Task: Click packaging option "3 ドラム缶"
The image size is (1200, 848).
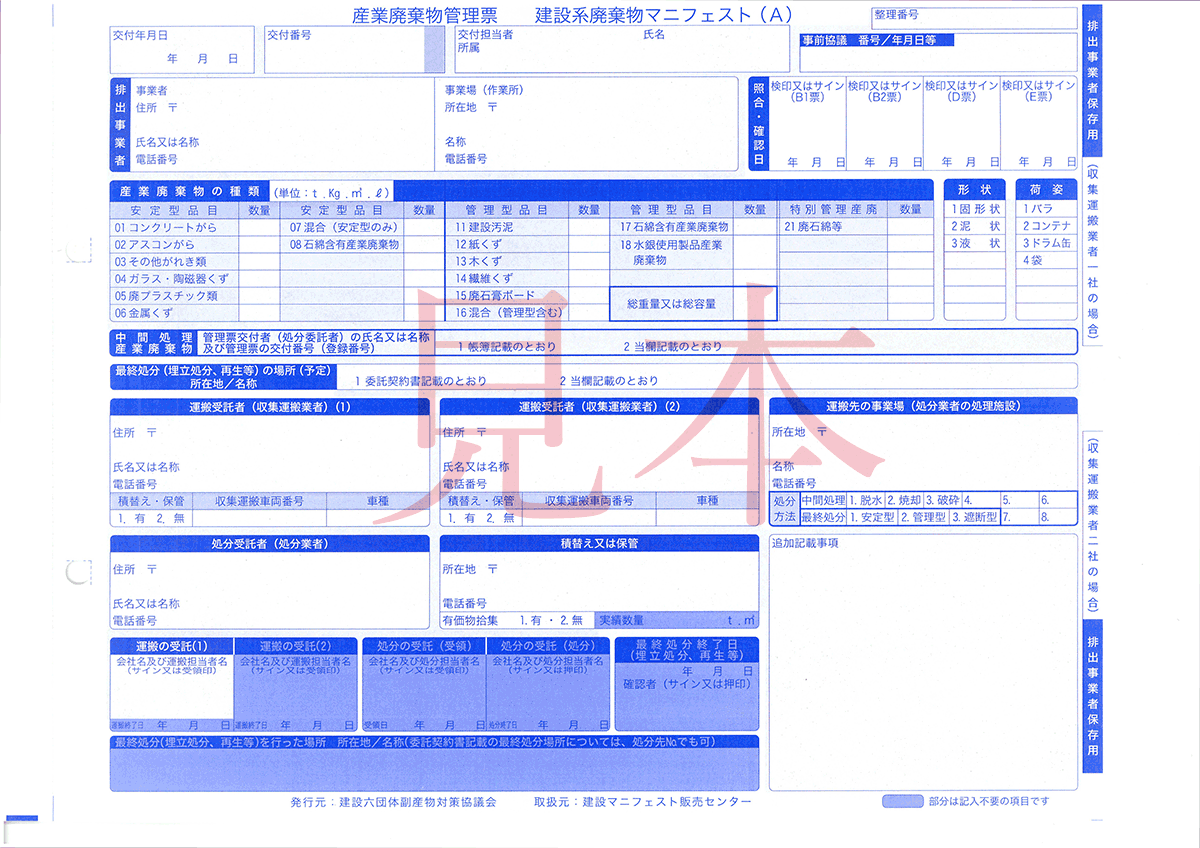Action: [1046, 244]
